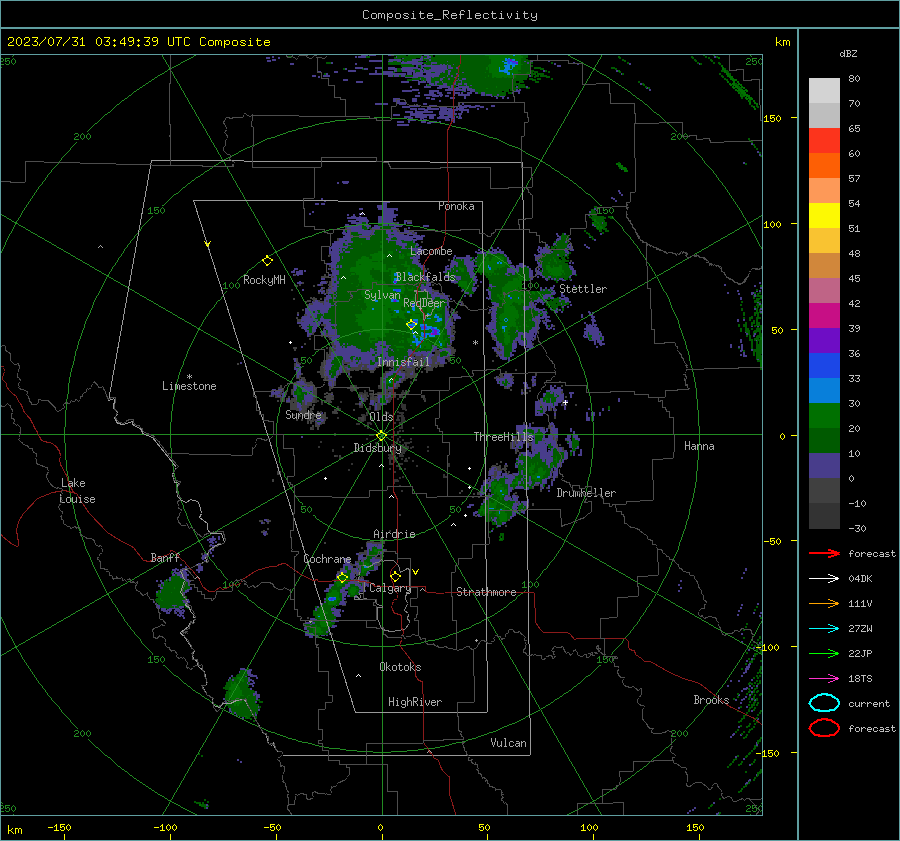Click the Limestone label

tap(189, 386)
